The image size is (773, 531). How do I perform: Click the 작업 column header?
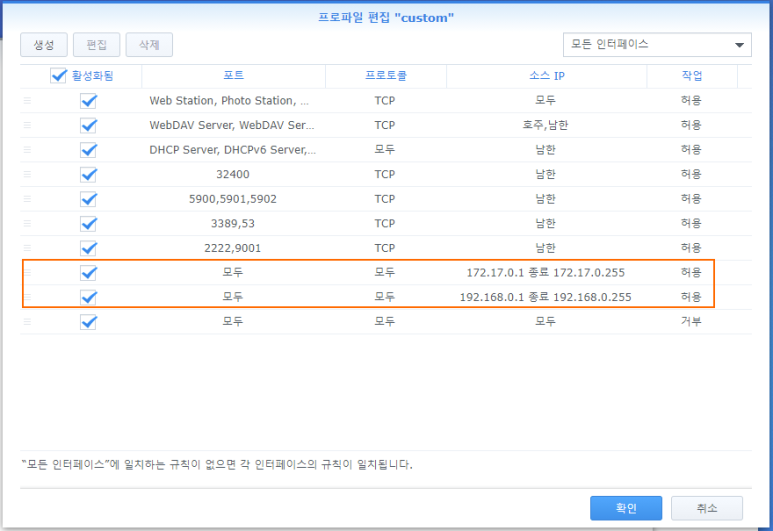[692, 76]
